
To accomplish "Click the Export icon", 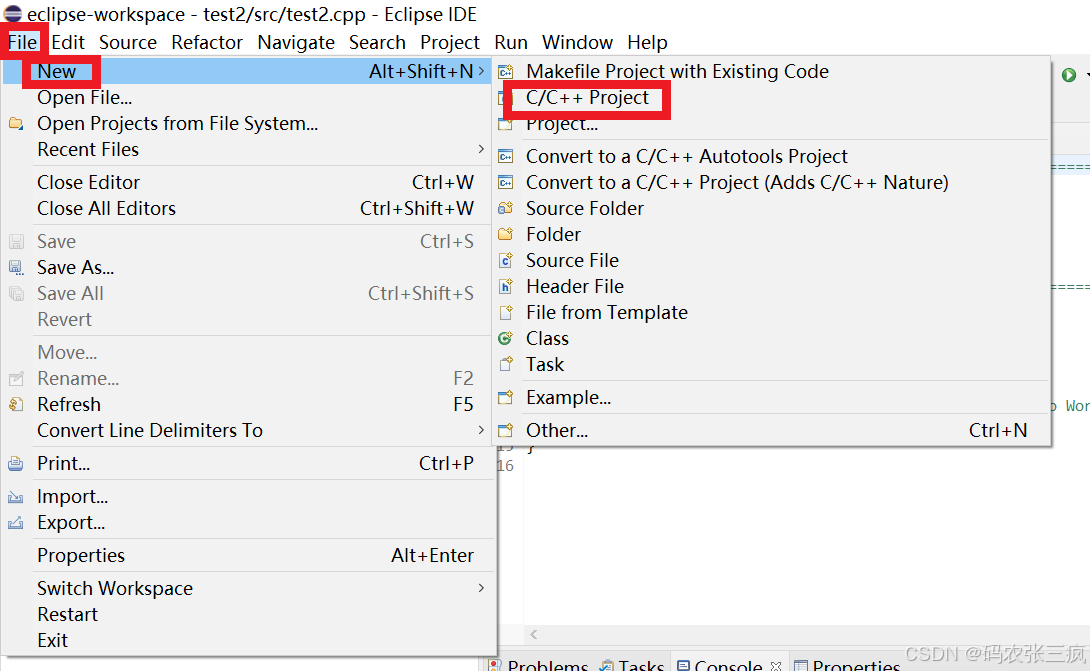I will pyautogui.click(x=16, y=523).
